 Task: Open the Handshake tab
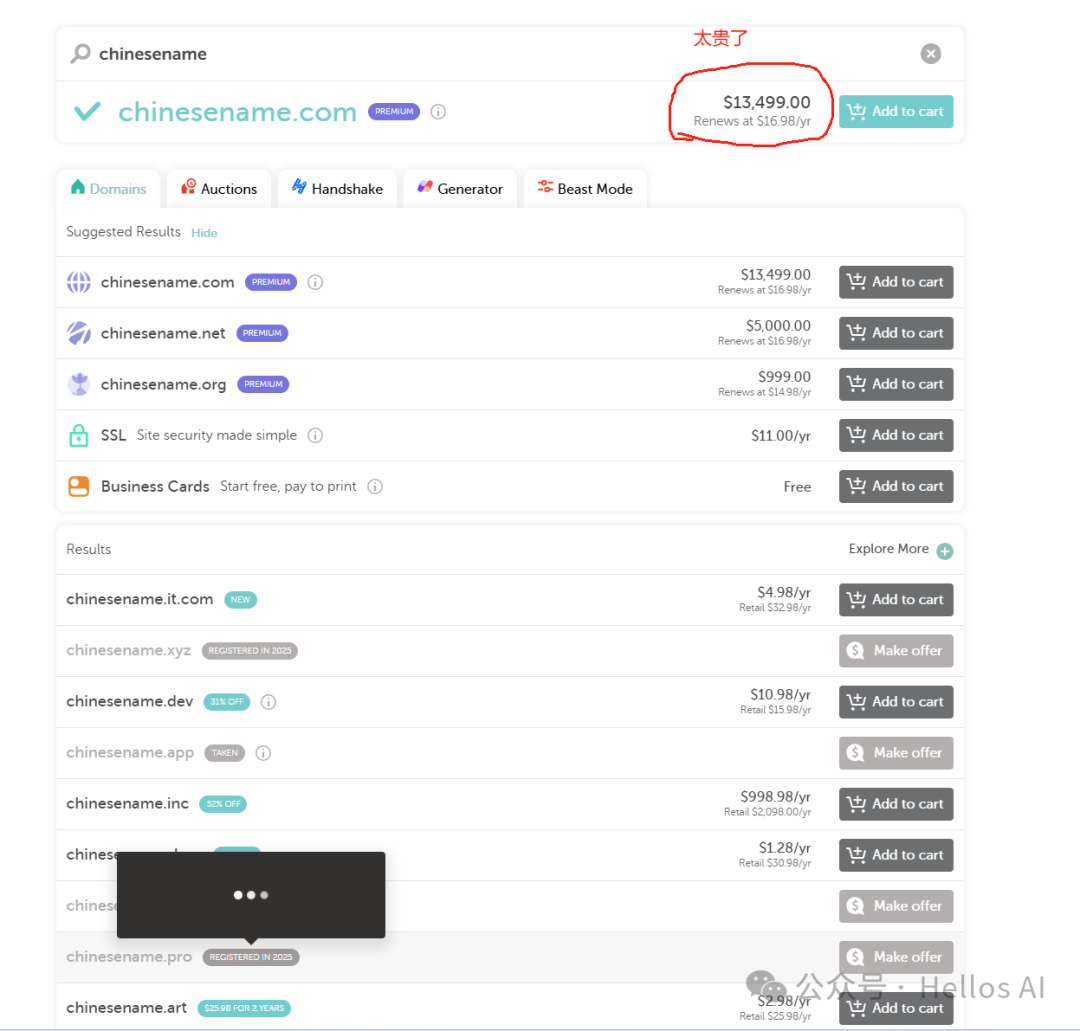[x=337, y=189]
